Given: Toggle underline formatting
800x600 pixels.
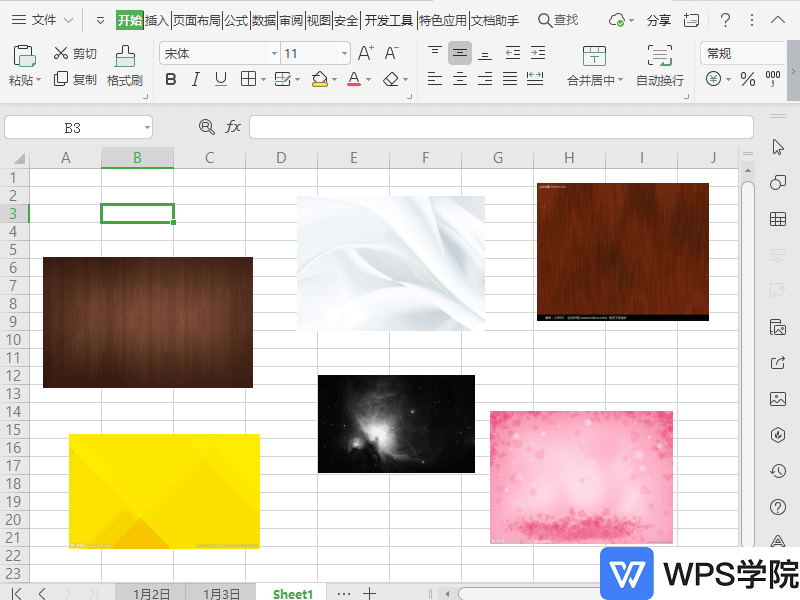Looking at the screenshot, I should [x=220, y=80].
